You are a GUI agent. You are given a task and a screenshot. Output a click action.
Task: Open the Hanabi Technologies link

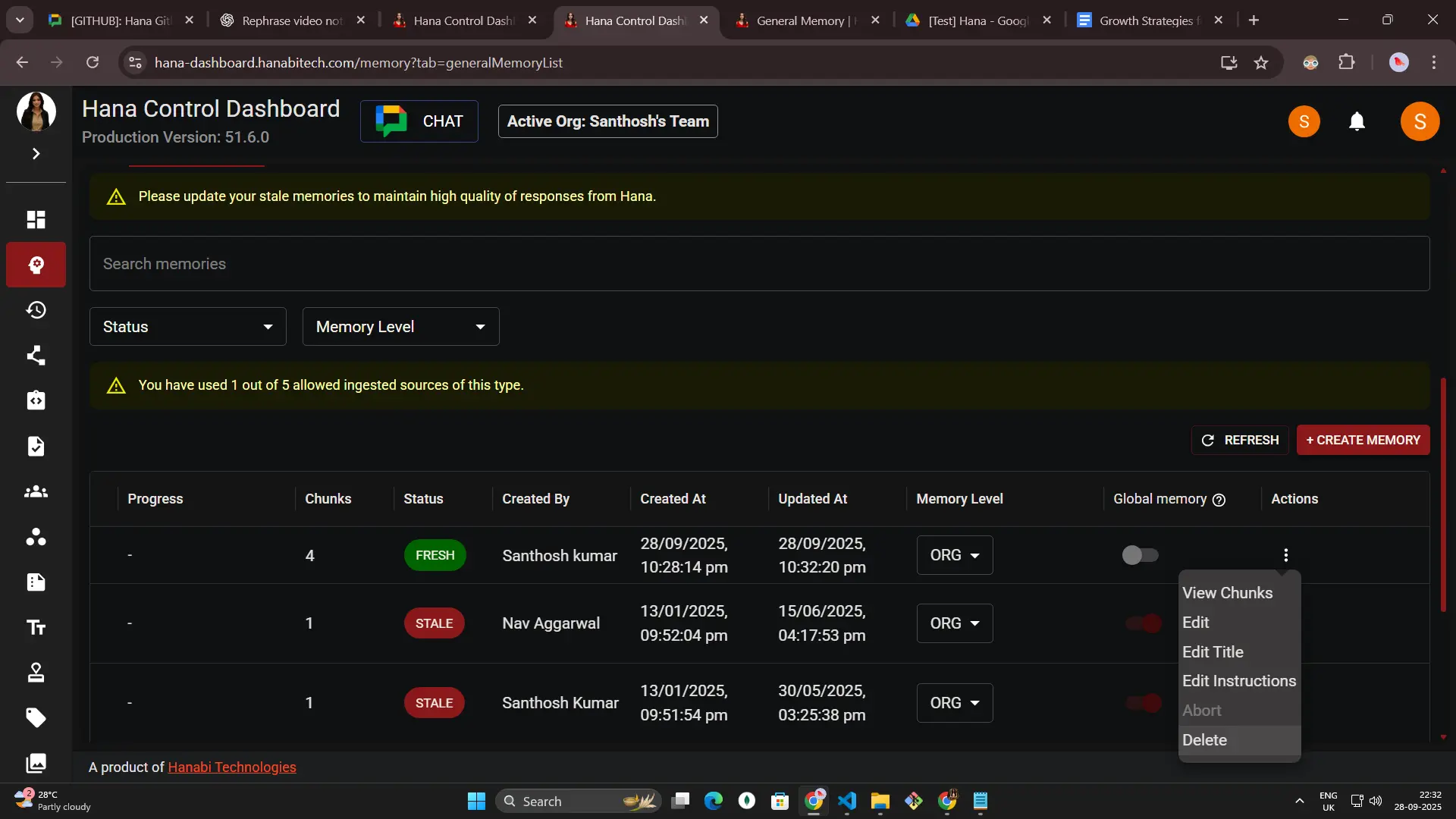click(231, 767)
